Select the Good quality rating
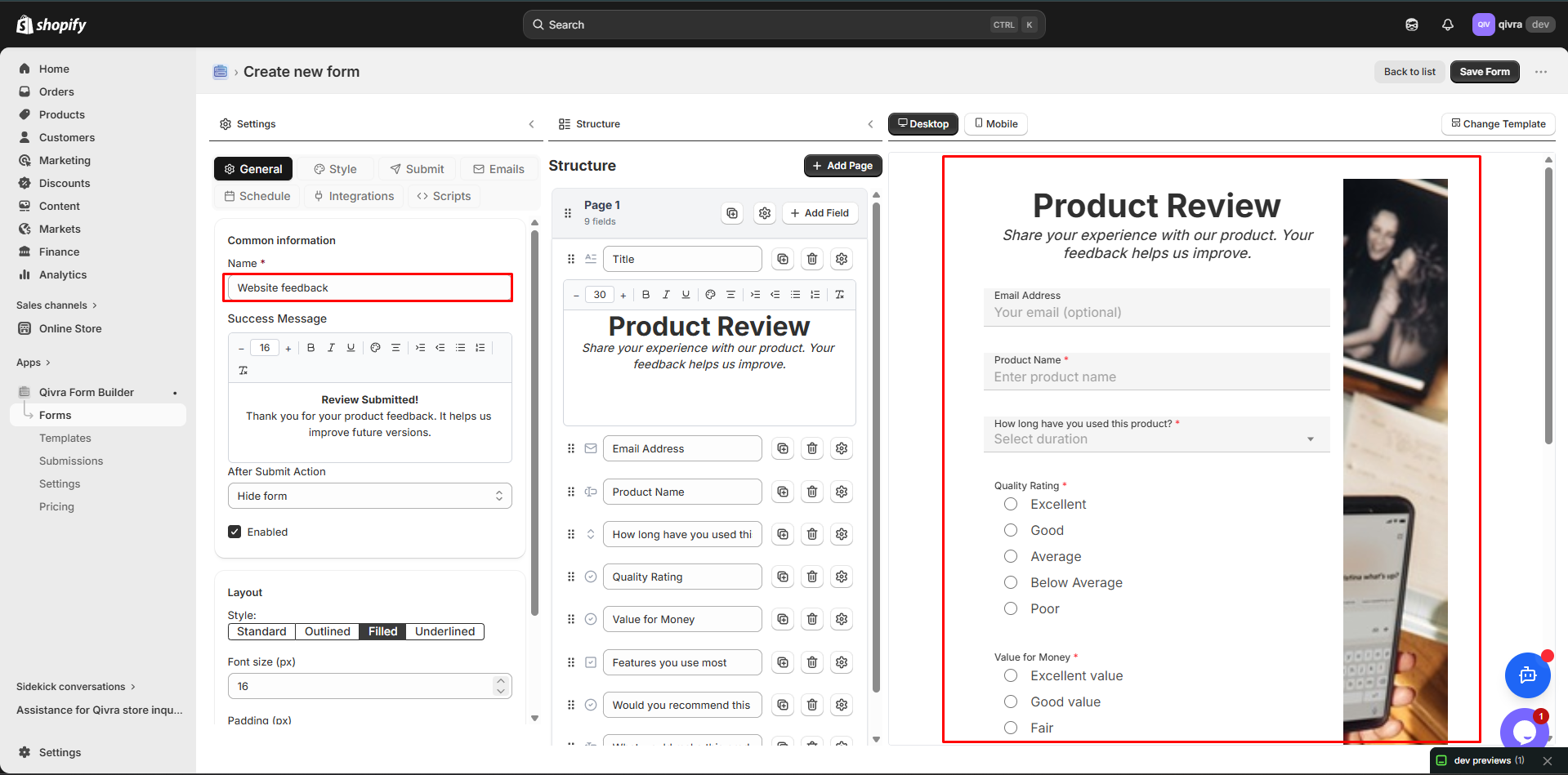Image resolution: width=1568 pixels, height=775 pixels. [x=1011, y=531]
